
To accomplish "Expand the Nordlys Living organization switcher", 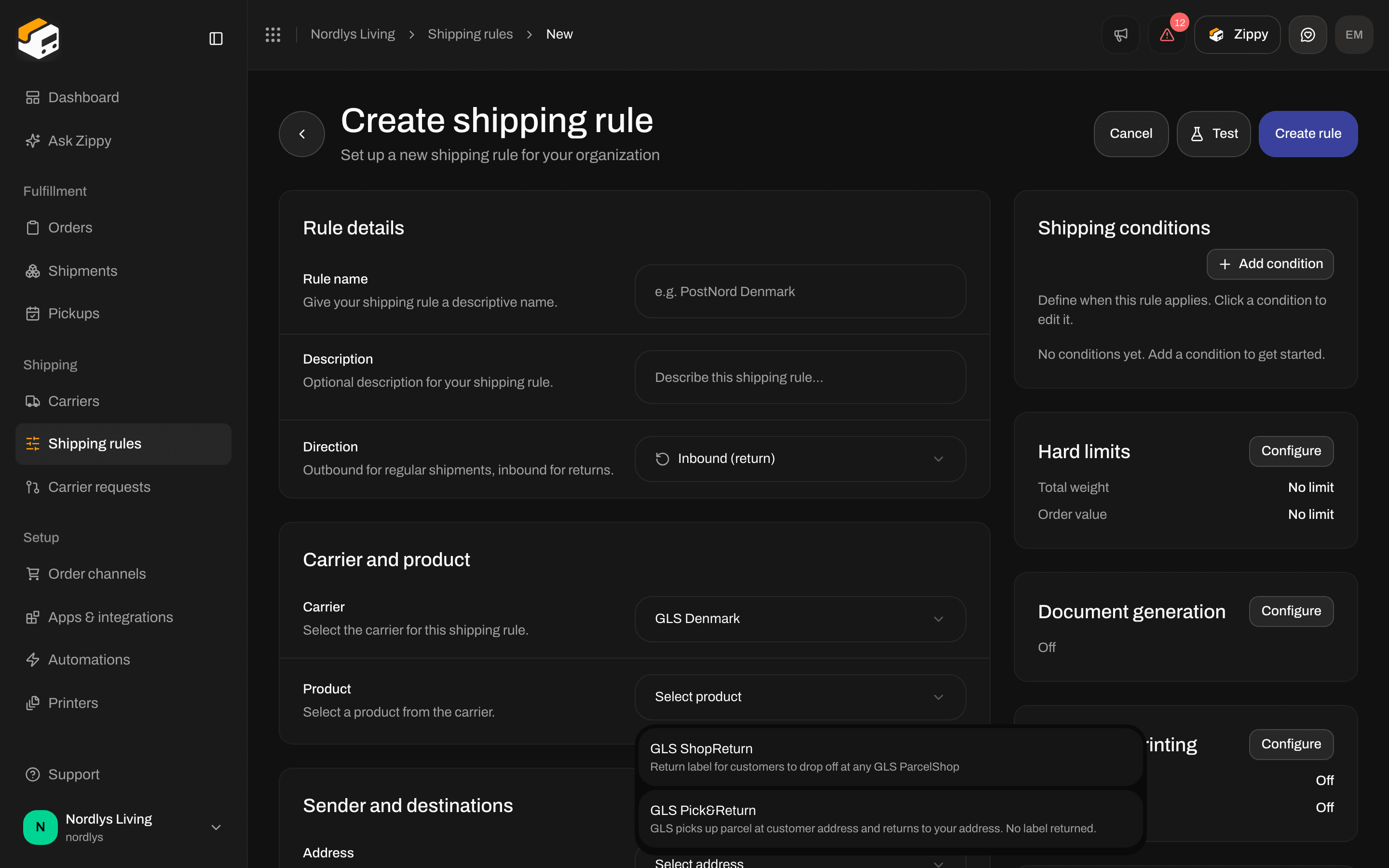I will [123, 827].
